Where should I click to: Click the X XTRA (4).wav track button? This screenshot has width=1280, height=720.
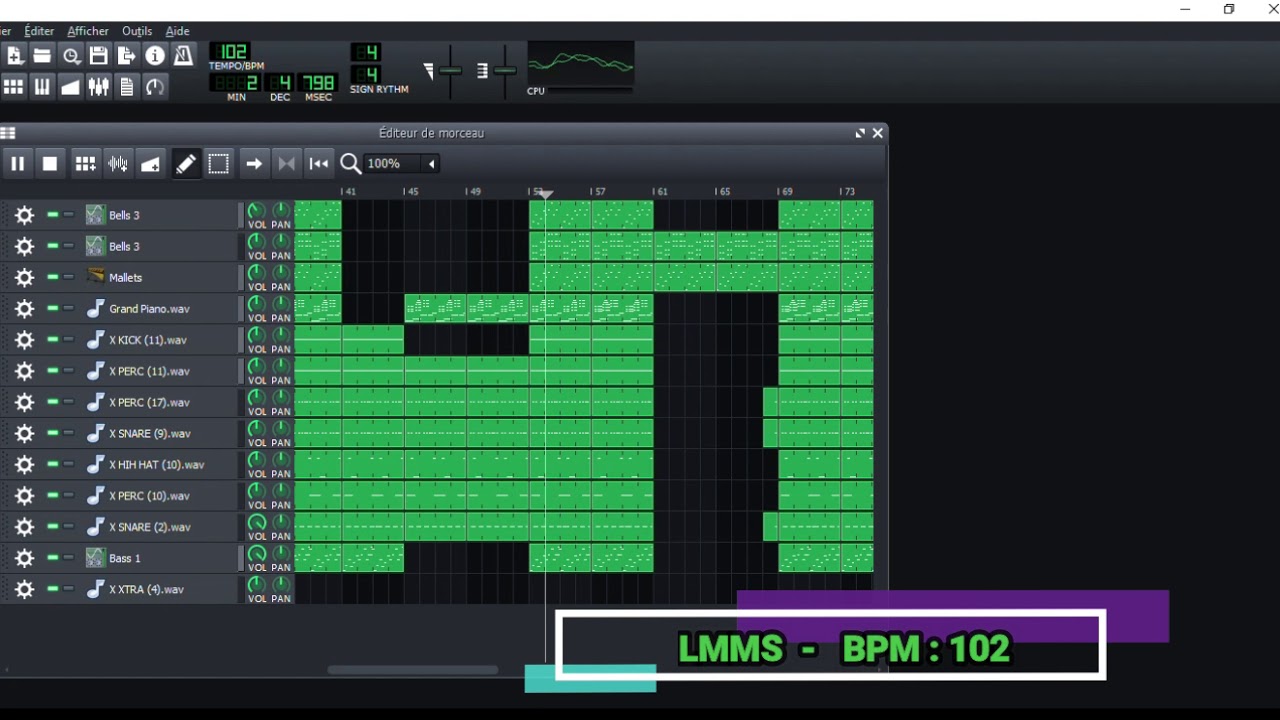point(161,590)
